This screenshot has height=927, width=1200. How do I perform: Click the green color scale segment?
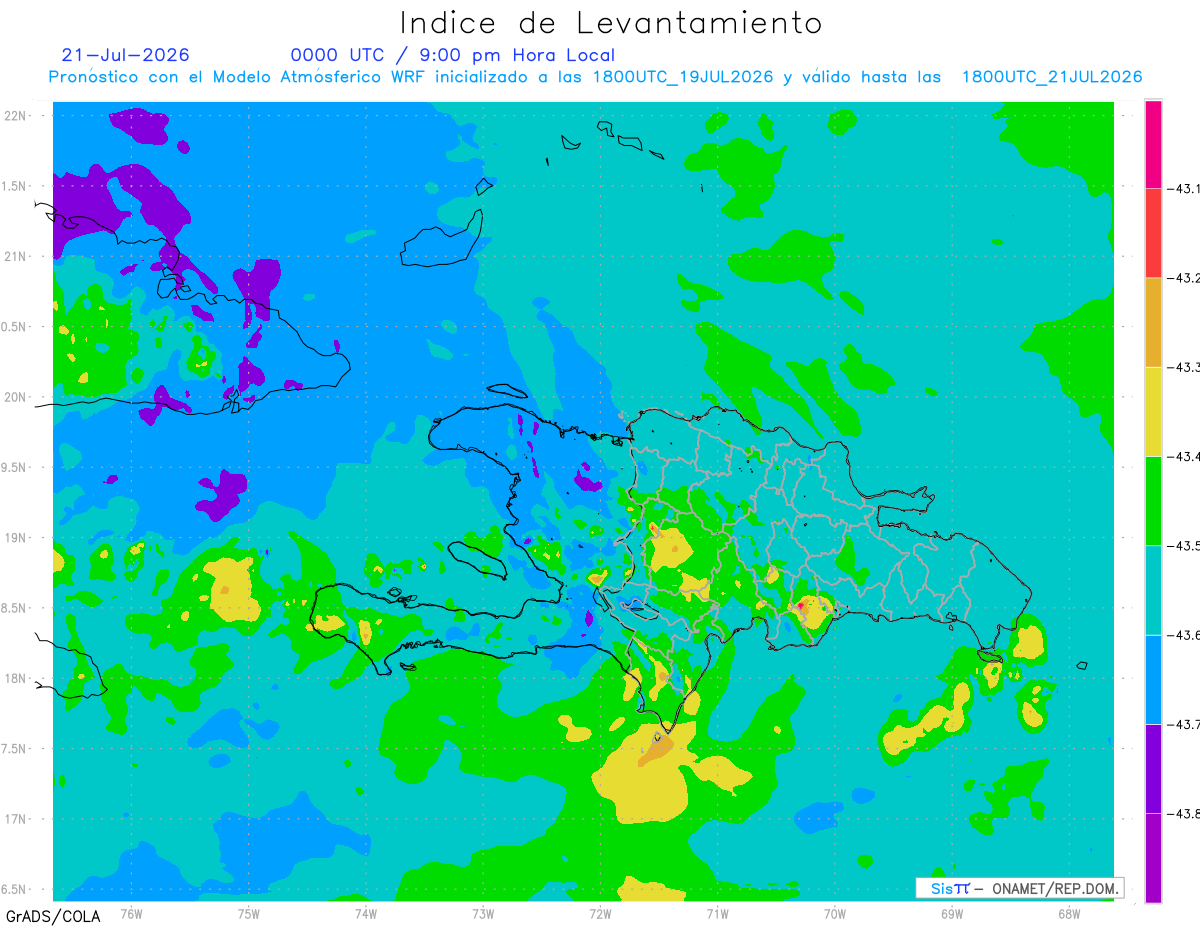[1153, 500]
